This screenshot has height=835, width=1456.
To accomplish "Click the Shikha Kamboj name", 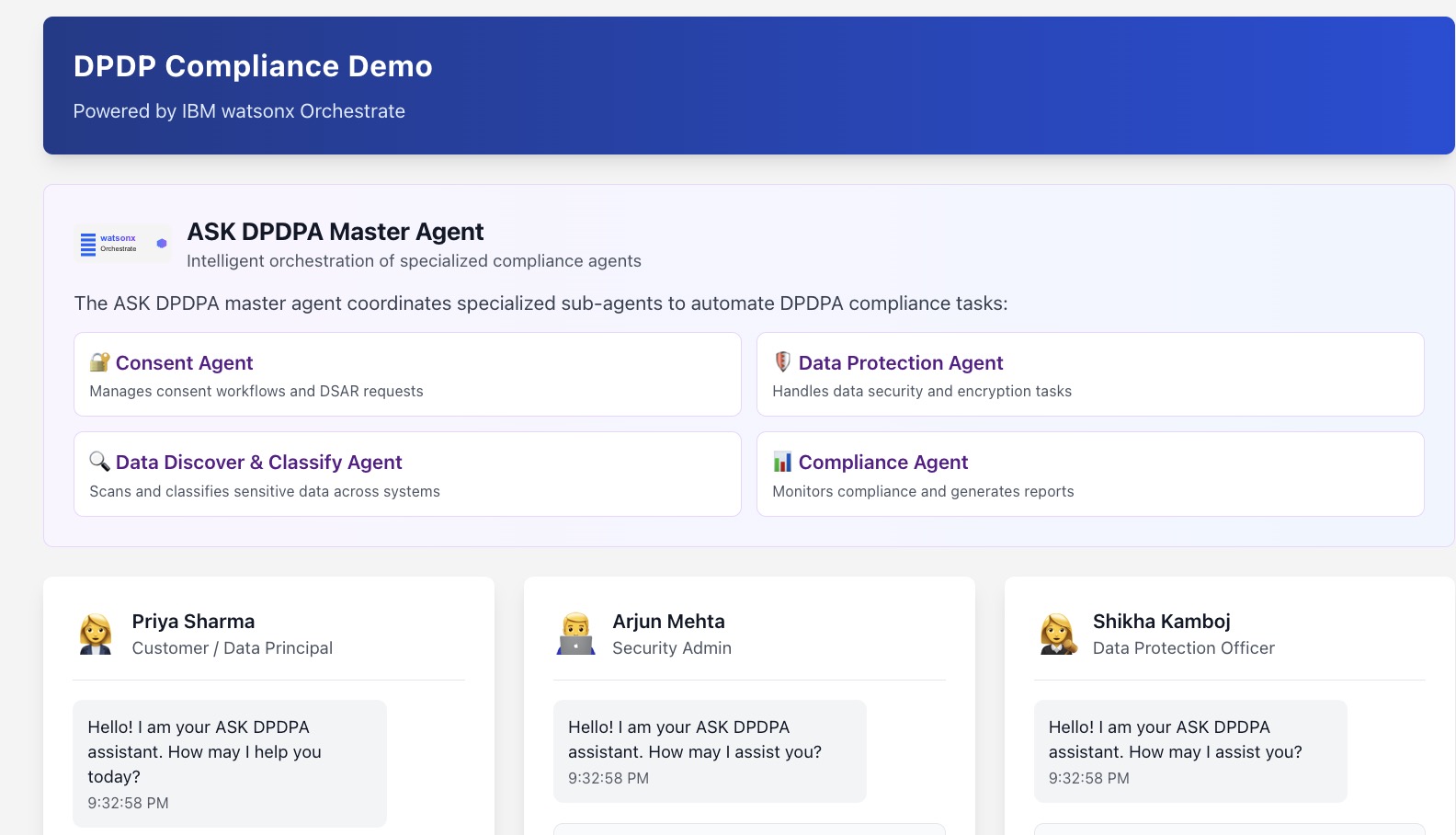I will (x=1161, y=622).
